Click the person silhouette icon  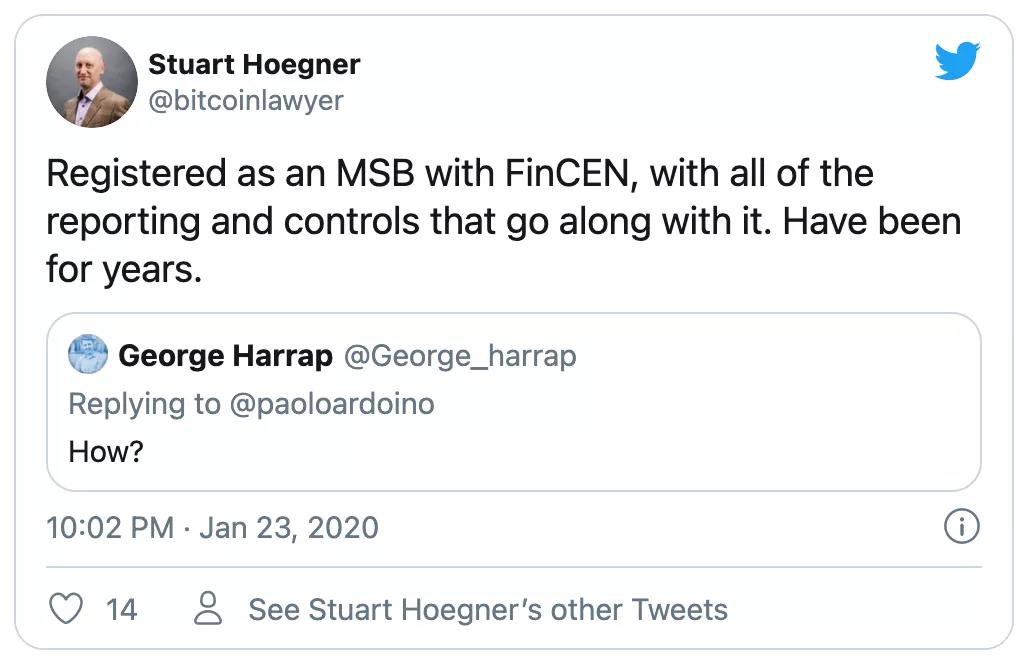point(208,608)
